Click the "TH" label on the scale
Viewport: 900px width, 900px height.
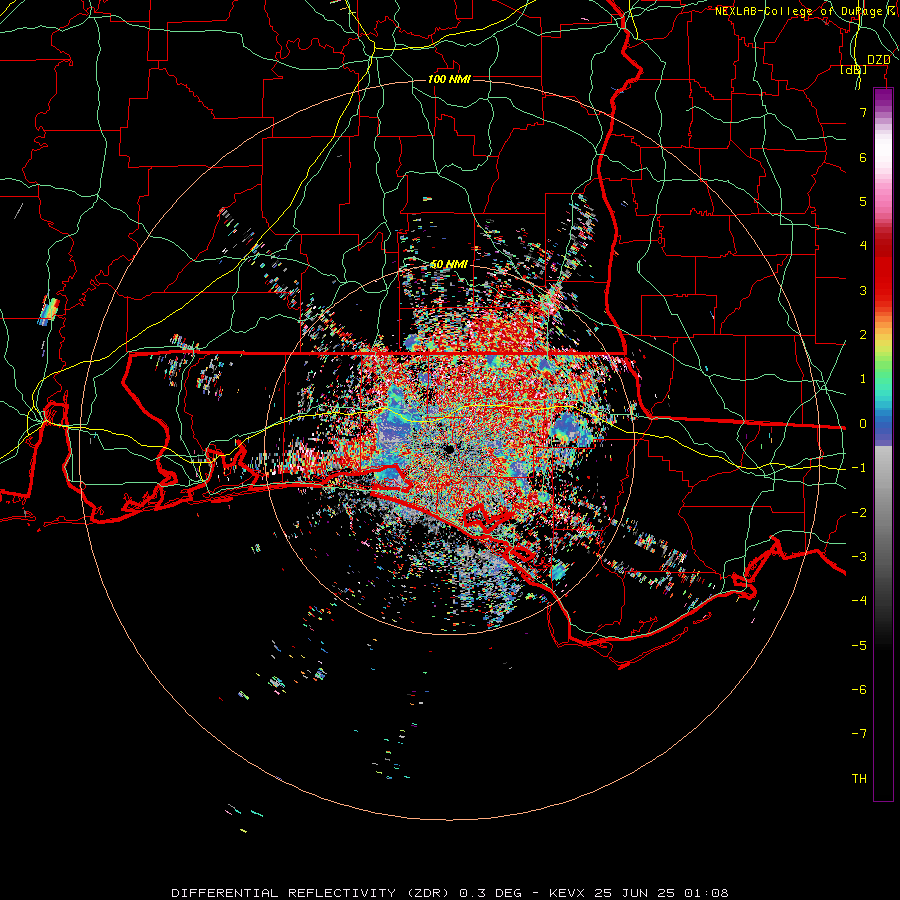click(859, 779)
